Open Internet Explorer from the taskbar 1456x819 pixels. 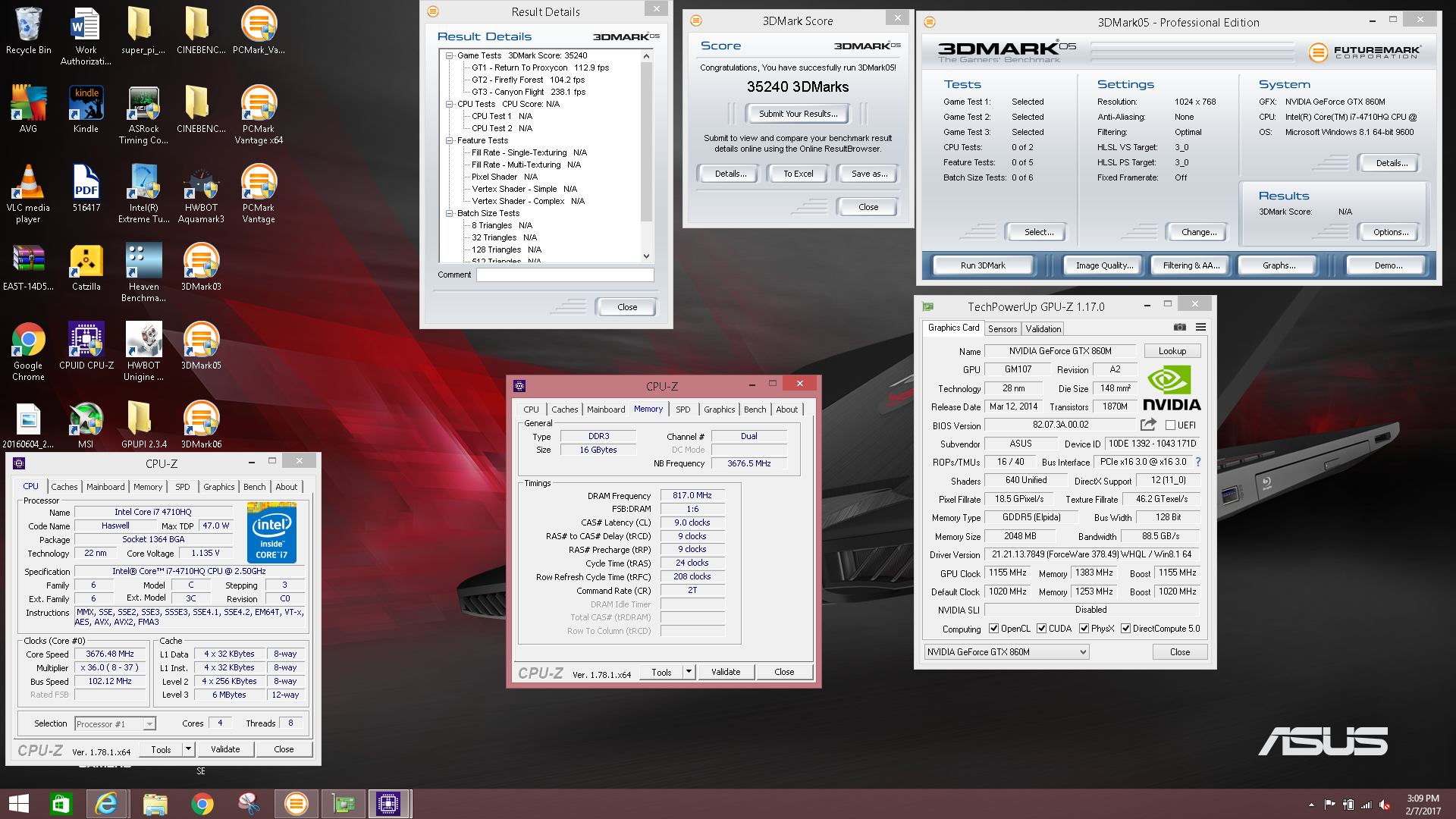pyautogui.click(x=106, y=804)
